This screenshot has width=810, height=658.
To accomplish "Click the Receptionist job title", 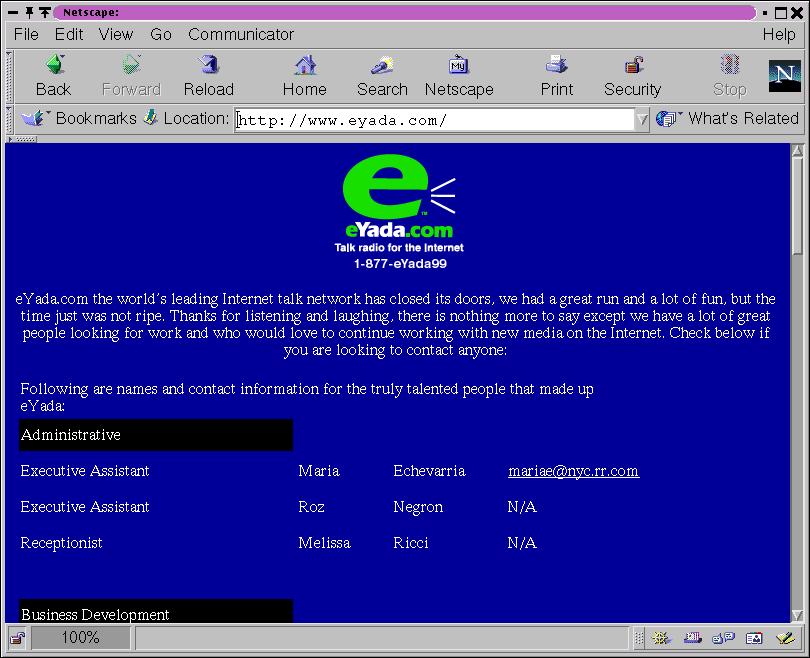I will (61, 543).
